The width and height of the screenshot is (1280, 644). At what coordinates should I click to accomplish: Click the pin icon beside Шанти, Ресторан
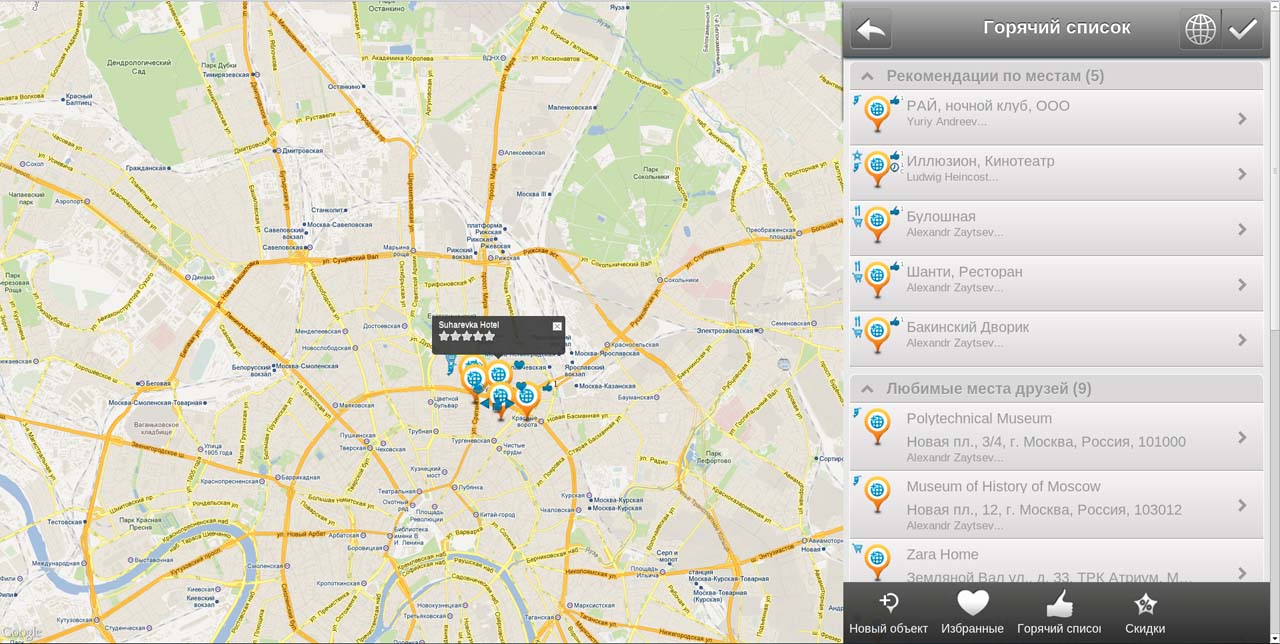coord(877,280)
